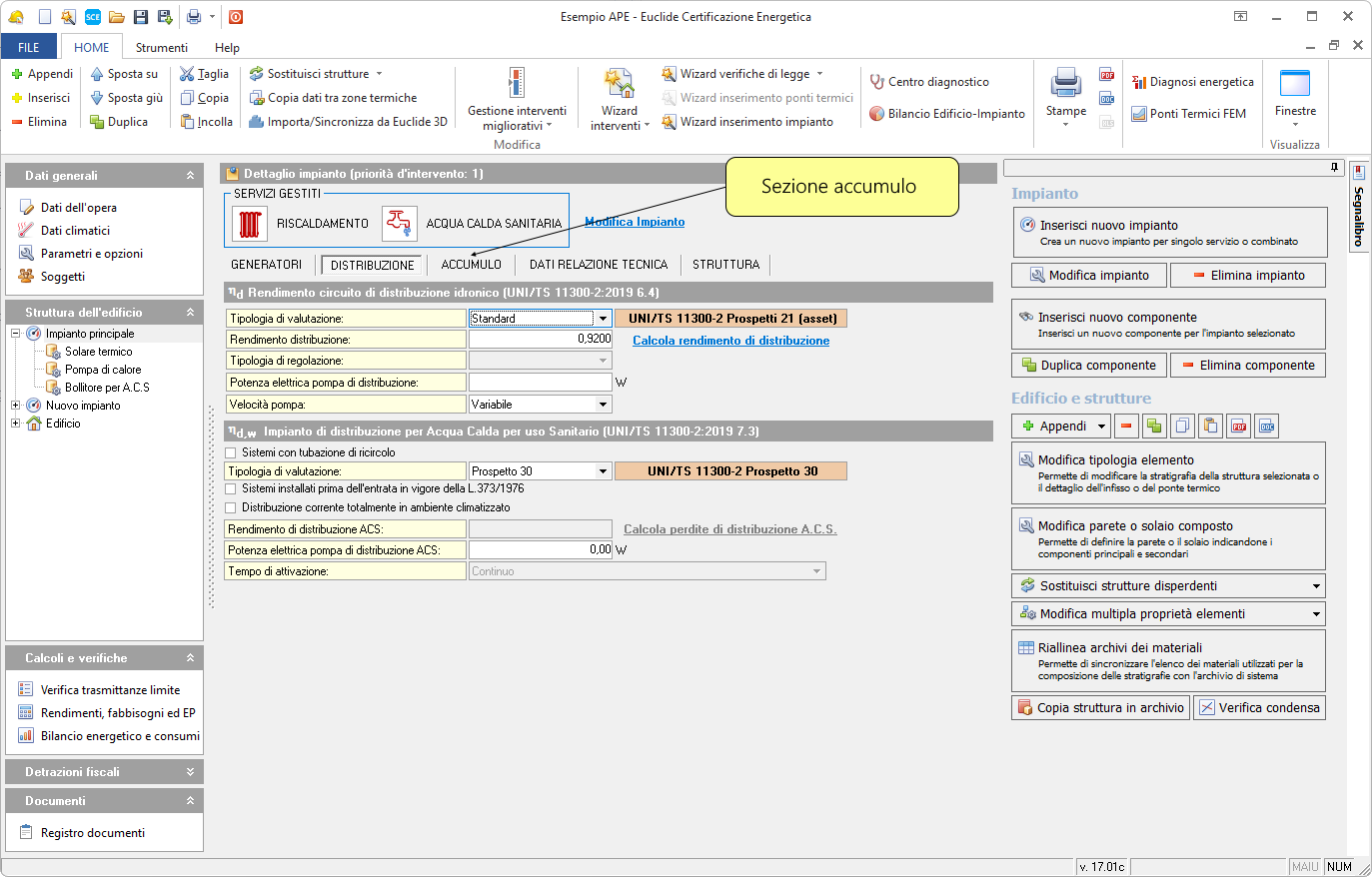Expand the Nuovo impianto tree node
The height and width of the screenshot is (877, 1372).
[16, 406]
